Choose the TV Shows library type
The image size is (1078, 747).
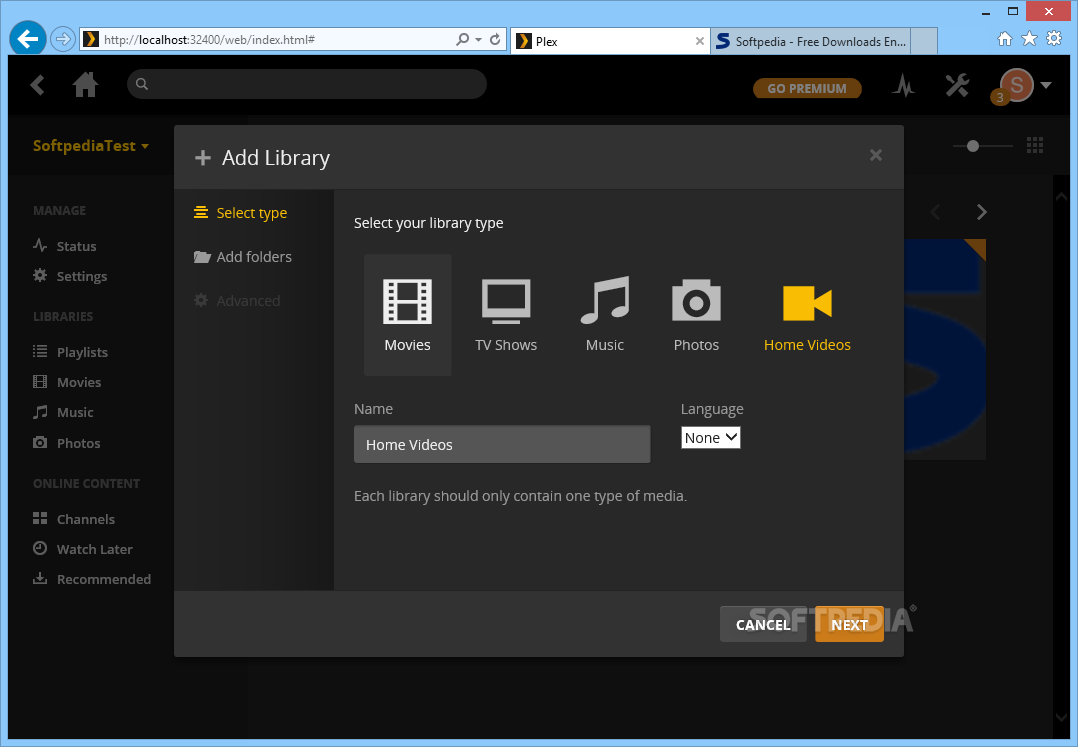pos(506,315)
